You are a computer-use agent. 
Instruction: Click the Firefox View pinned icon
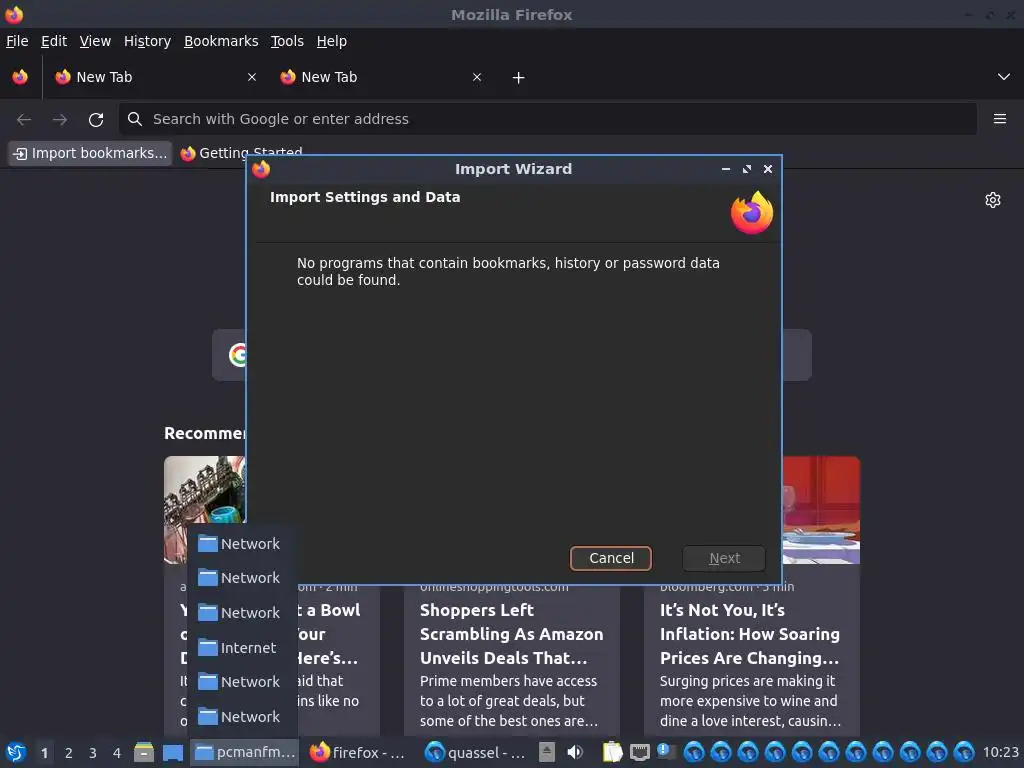click(x=20, y=77)
